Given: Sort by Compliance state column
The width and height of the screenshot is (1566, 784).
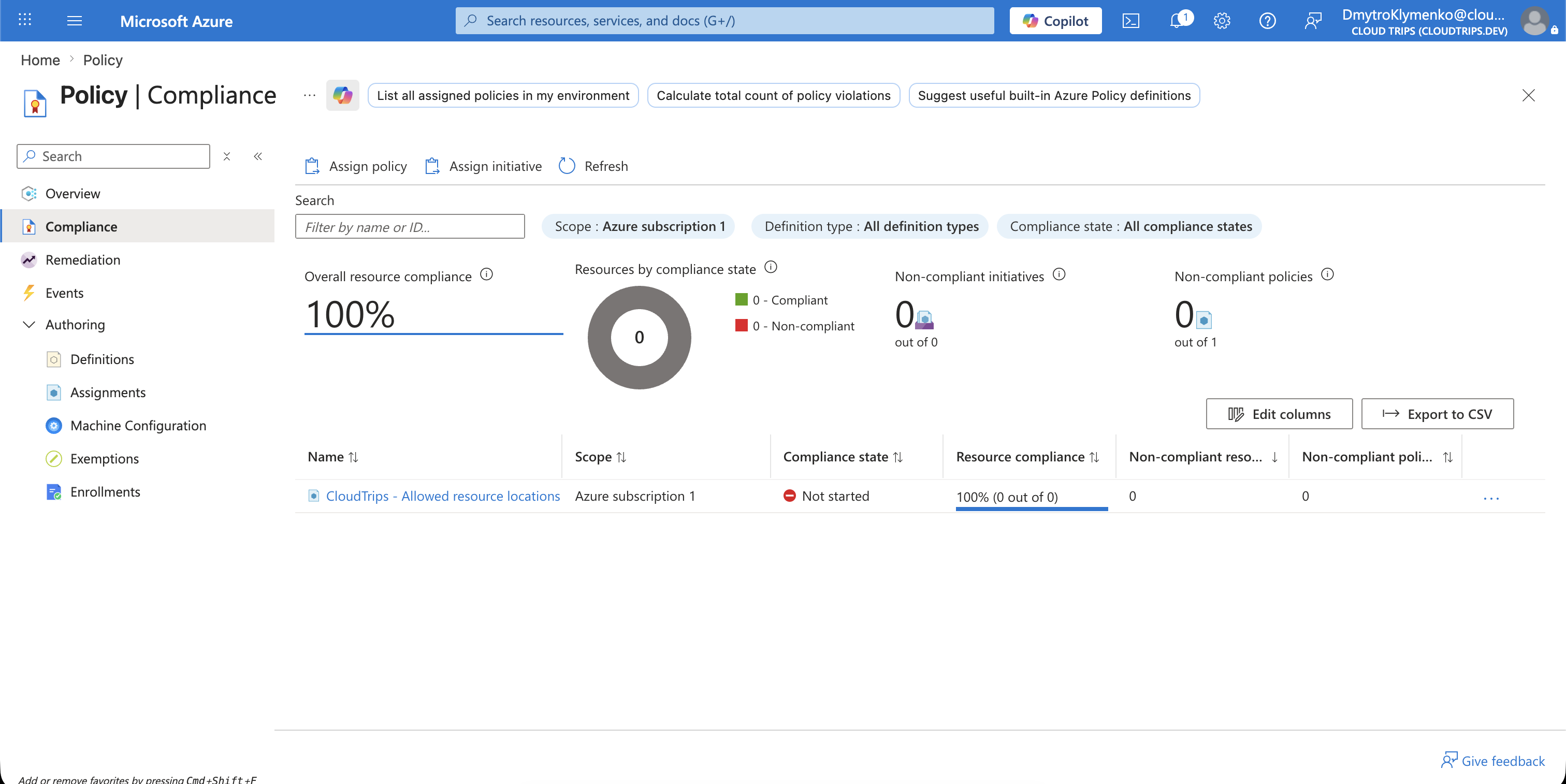Looking at the screenshot, I should [843, 456].
